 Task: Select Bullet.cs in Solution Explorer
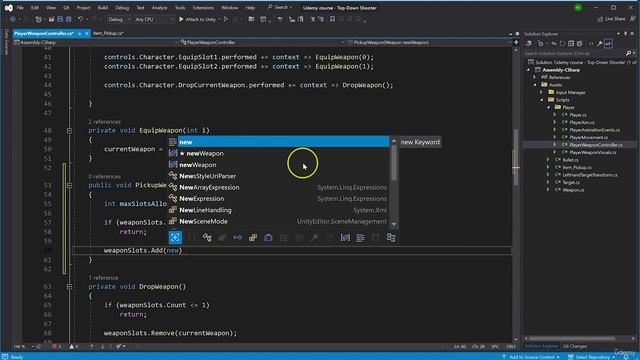coord(570,160)
